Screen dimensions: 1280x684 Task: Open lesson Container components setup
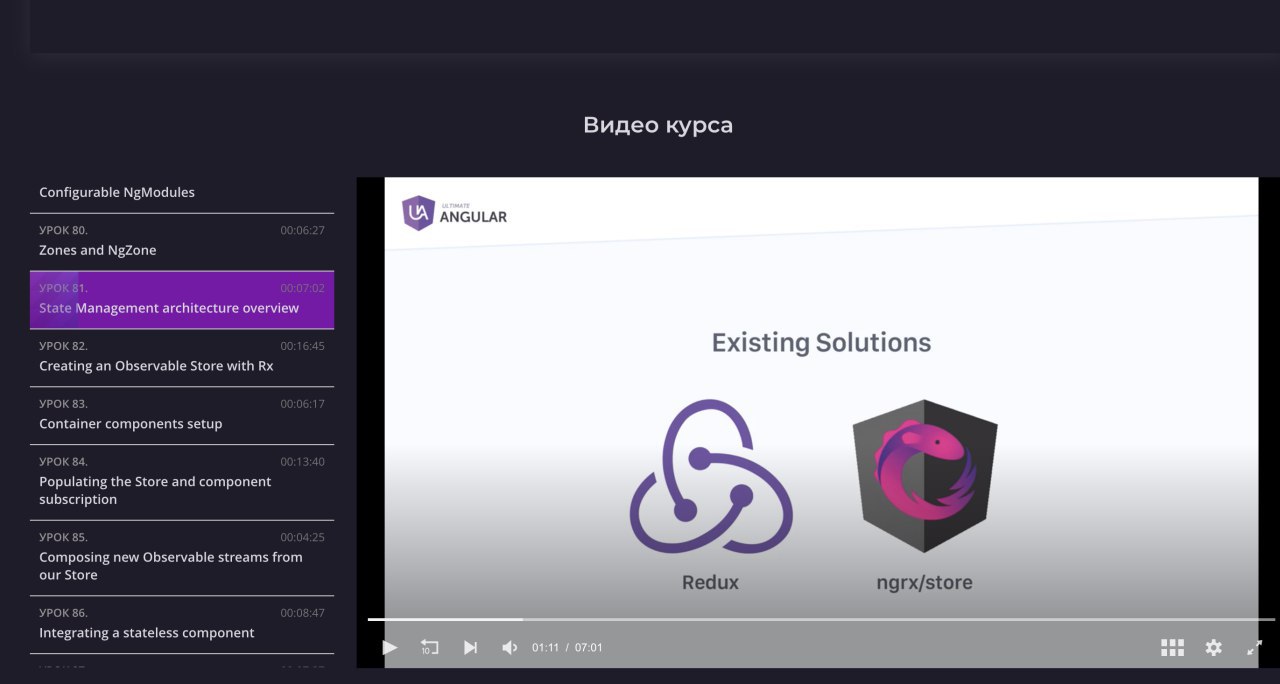click(182, 415)
